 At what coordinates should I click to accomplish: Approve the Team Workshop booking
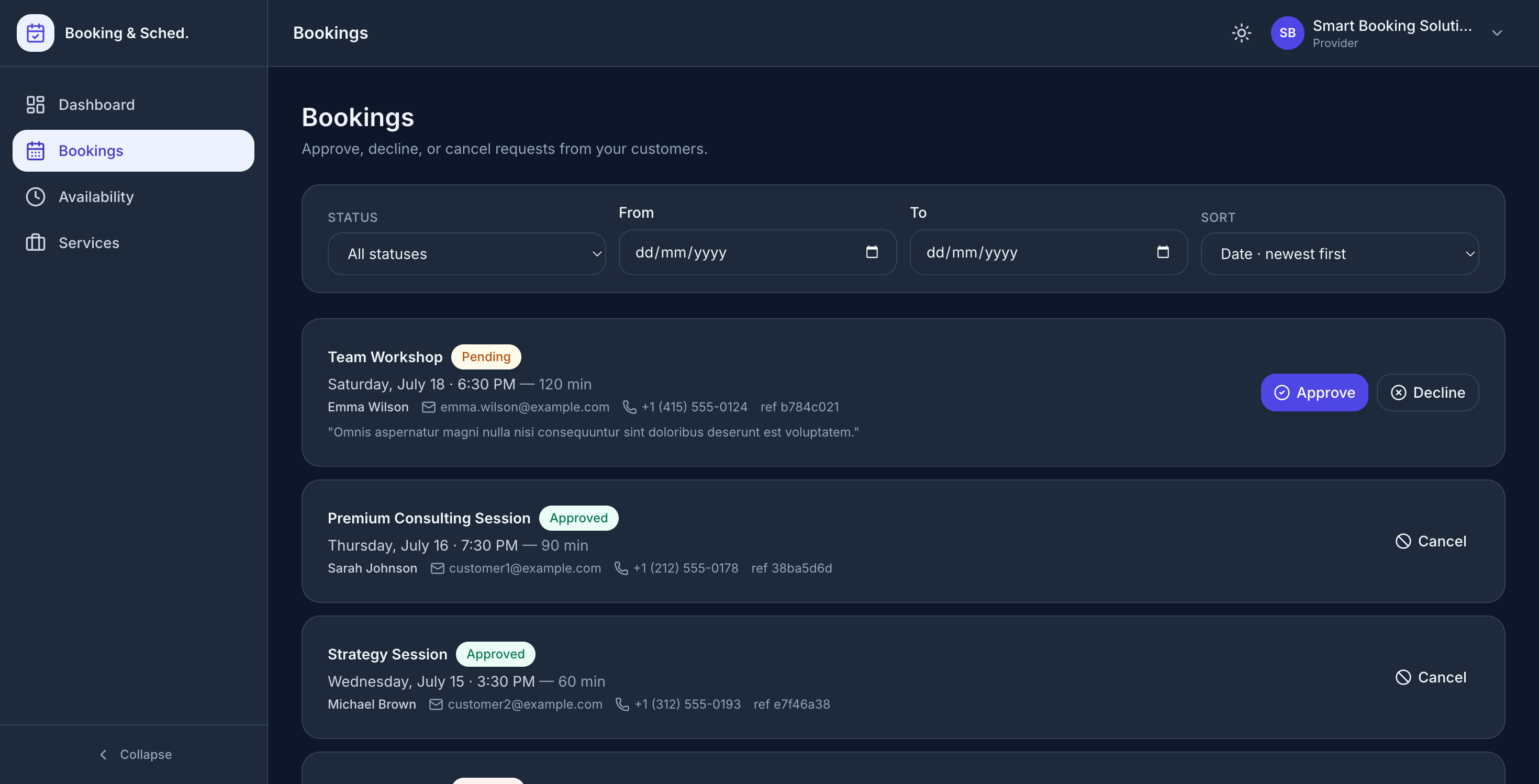[1314, 393]
